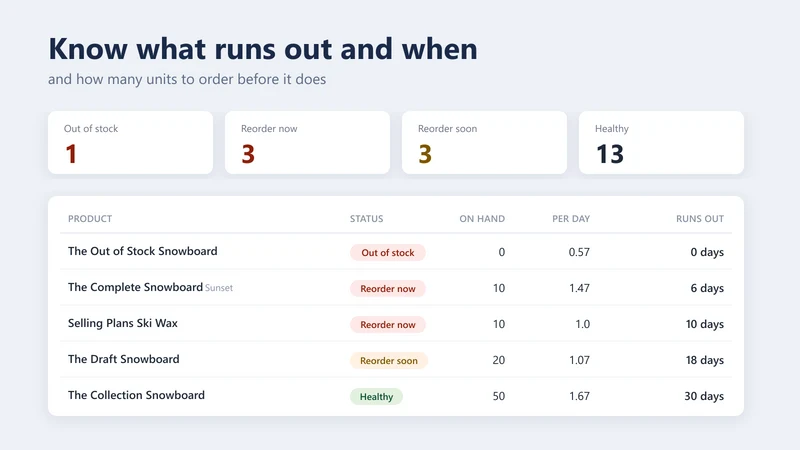
Task: Open The Collection Snowboard product
Action: (x=136, y=395)
